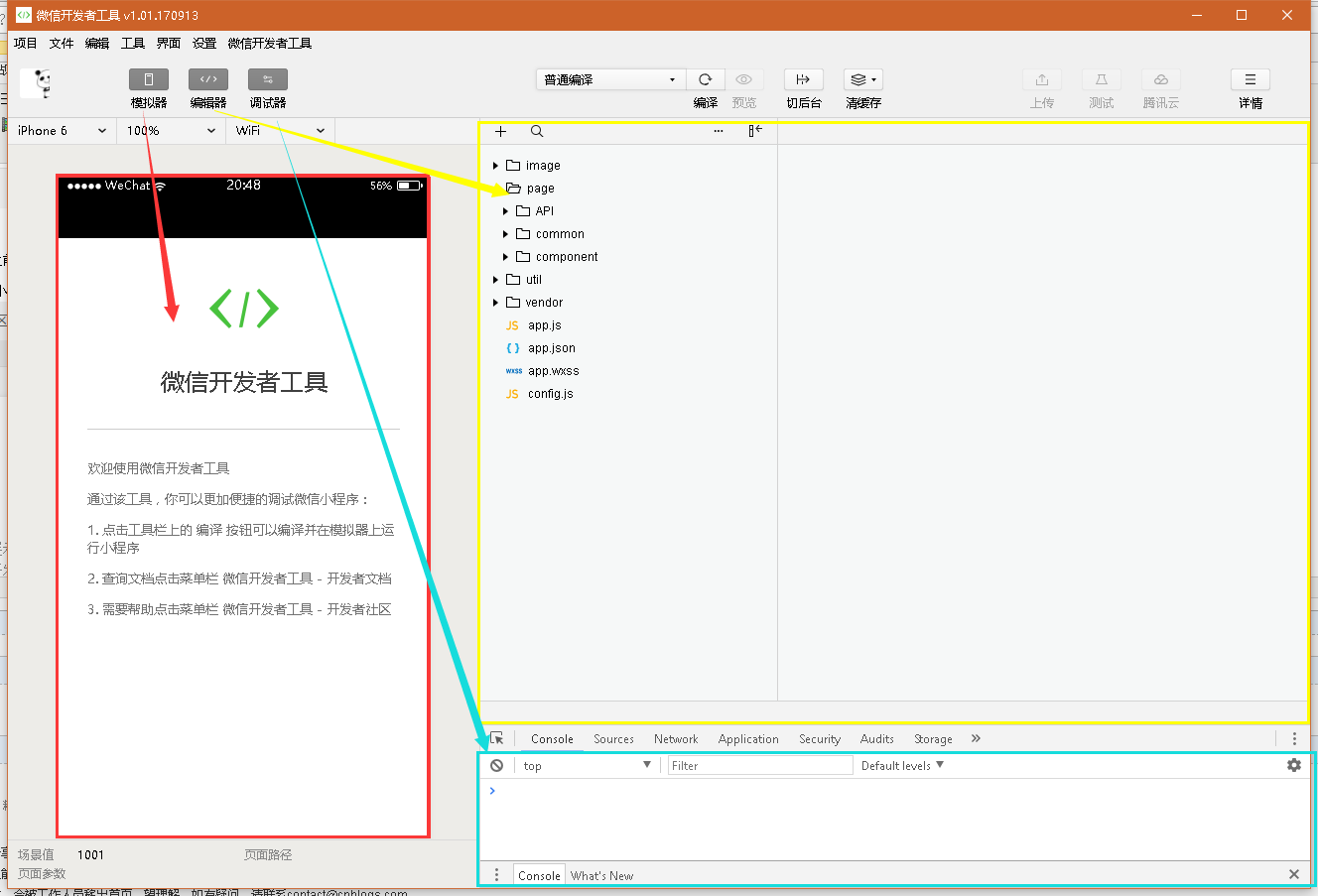
Task: Open the 100% zoom dropdown
Action: [x=171, y=131]
